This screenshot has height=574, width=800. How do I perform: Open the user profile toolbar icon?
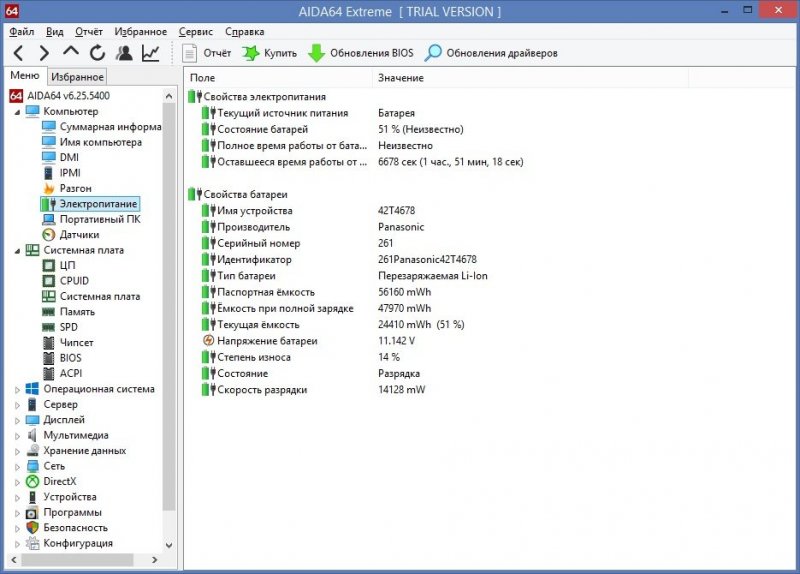pyautogui.click(x=124, y=53)
